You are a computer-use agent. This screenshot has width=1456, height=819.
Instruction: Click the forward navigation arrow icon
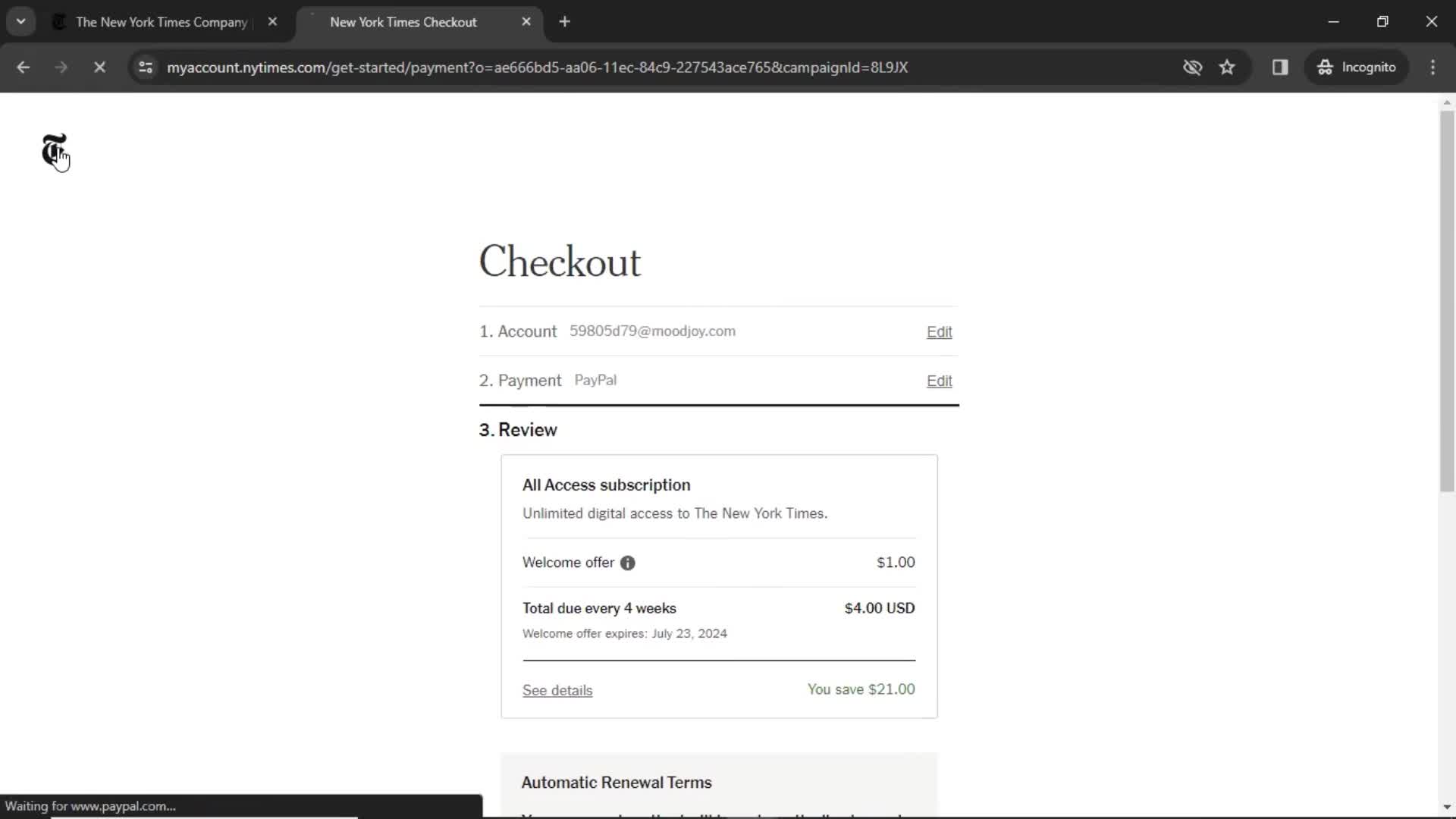coord(61,67)
